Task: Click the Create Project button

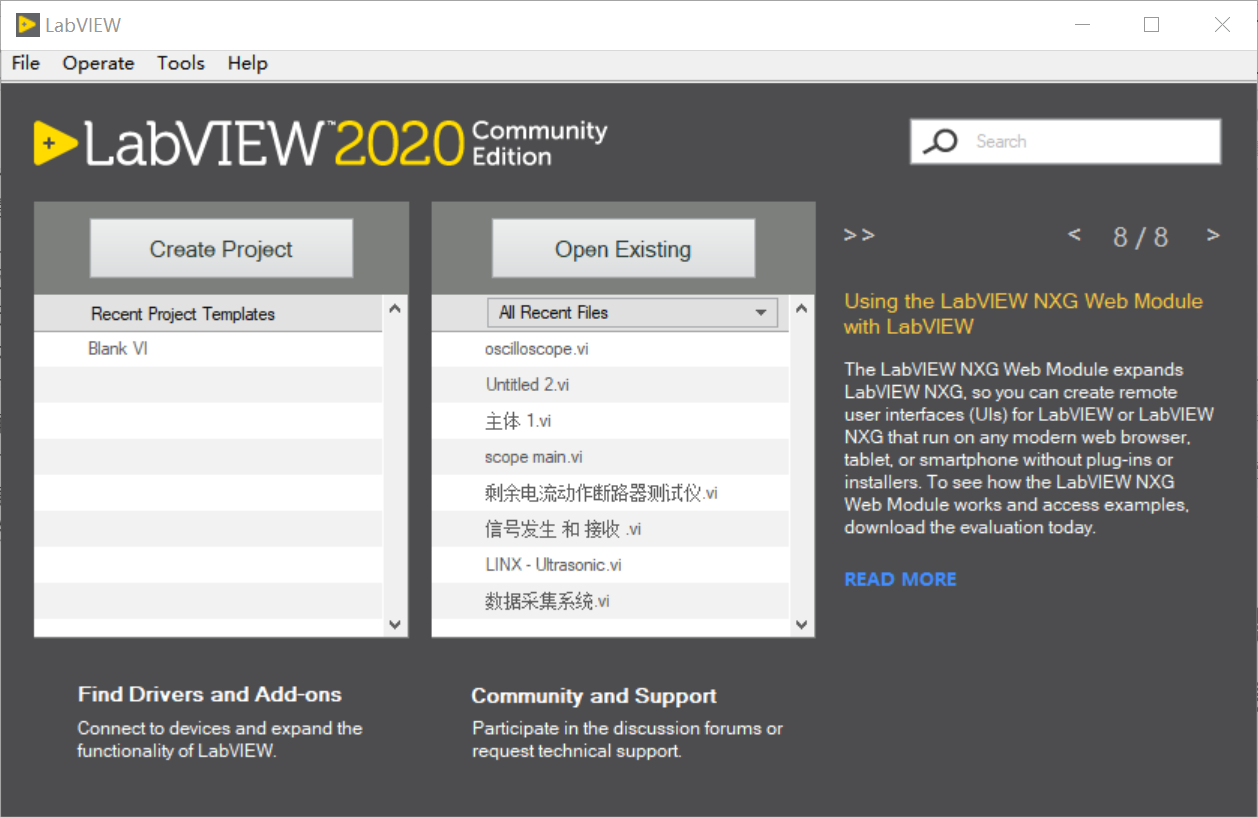Action: (x=220, y=248)
